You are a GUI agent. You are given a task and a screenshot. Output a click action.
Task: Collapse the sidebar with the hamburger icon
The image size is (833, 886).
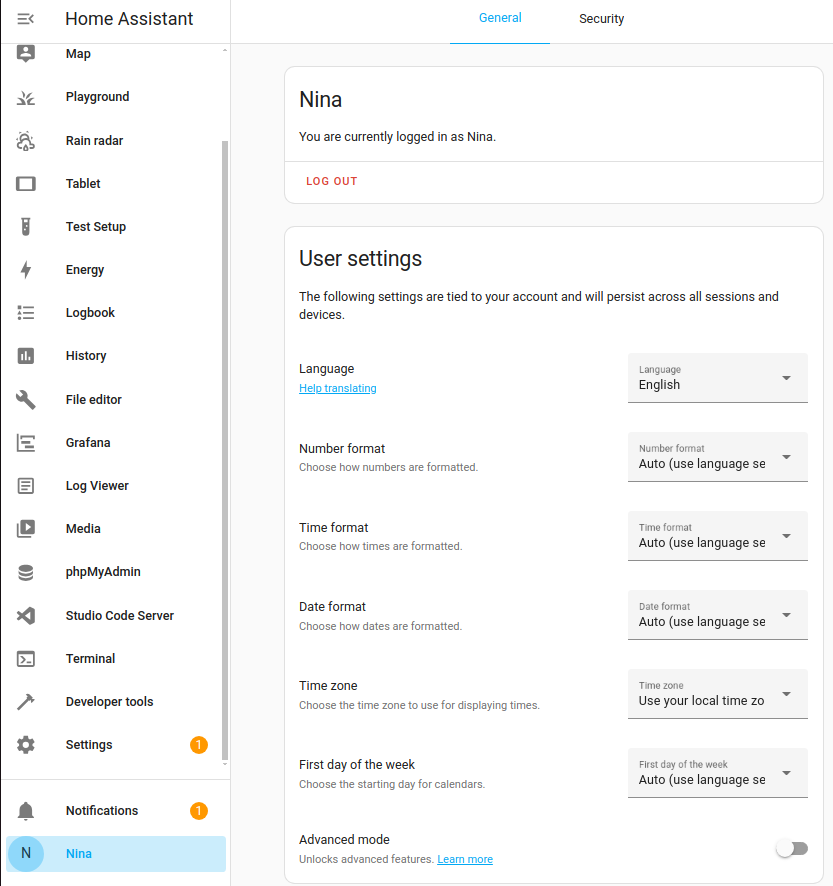pyautogui.click(x=27, y=18)
